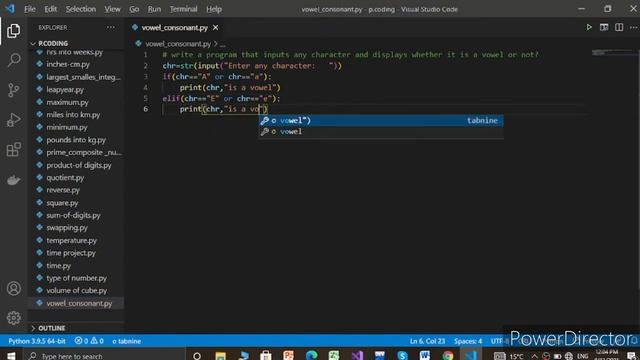Open volume of cube.py file
Viewport: 640px width, 360px height.
point(77,290)
